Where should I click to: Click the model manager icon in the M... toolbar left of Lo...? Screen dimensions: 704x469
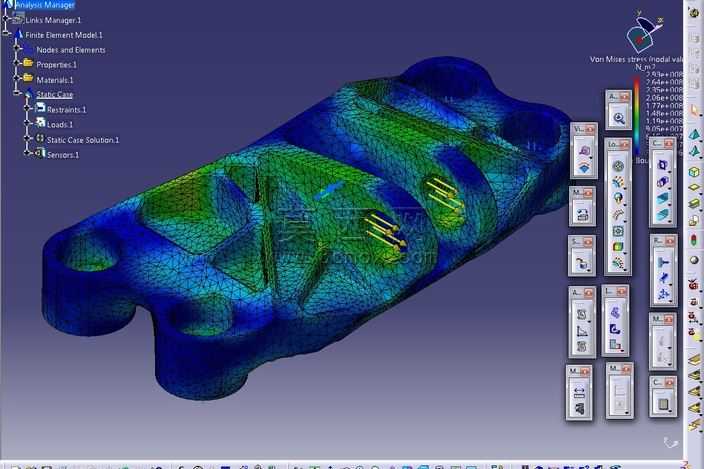582,215
